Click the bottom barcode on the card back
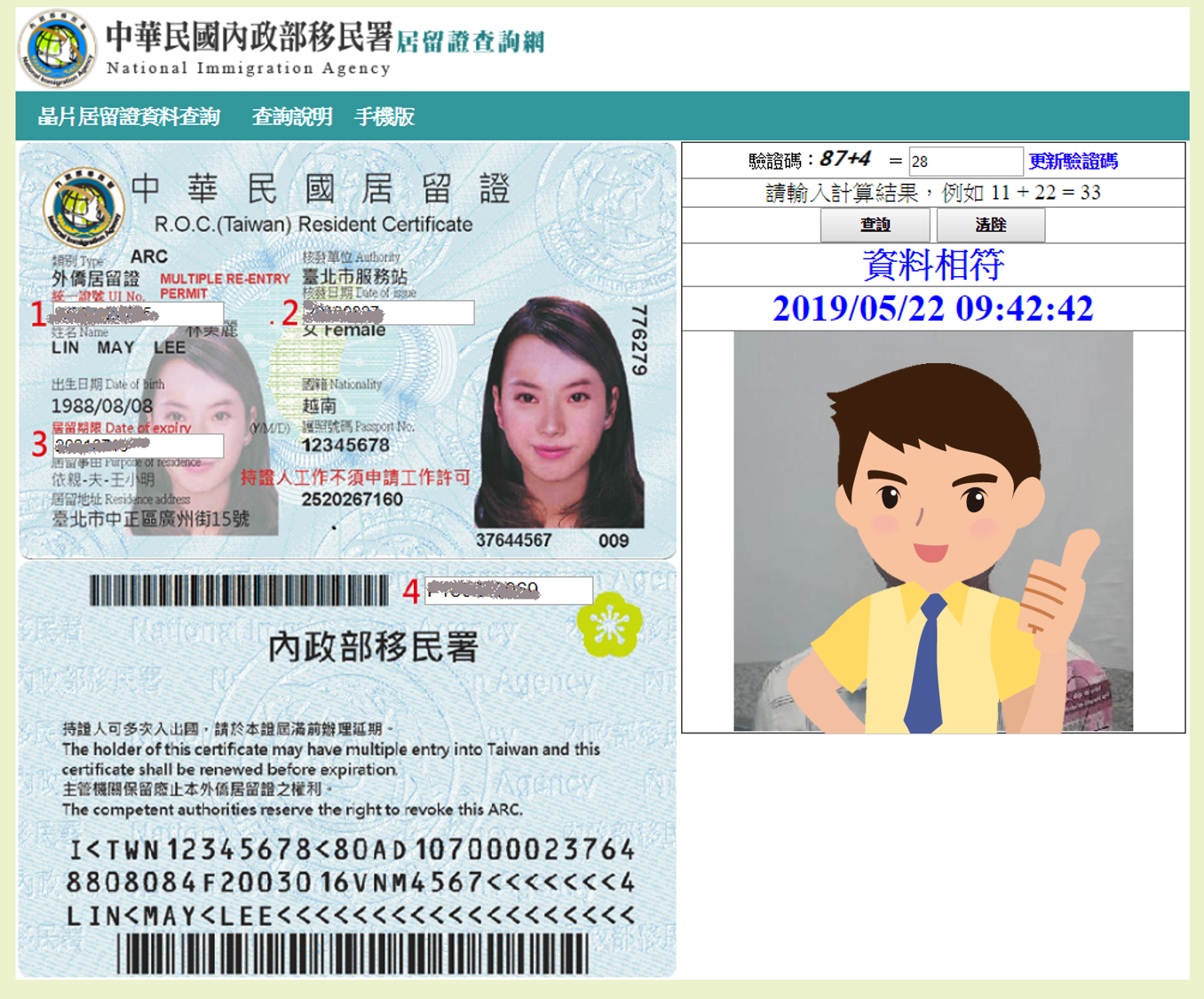 pos(353,955)
